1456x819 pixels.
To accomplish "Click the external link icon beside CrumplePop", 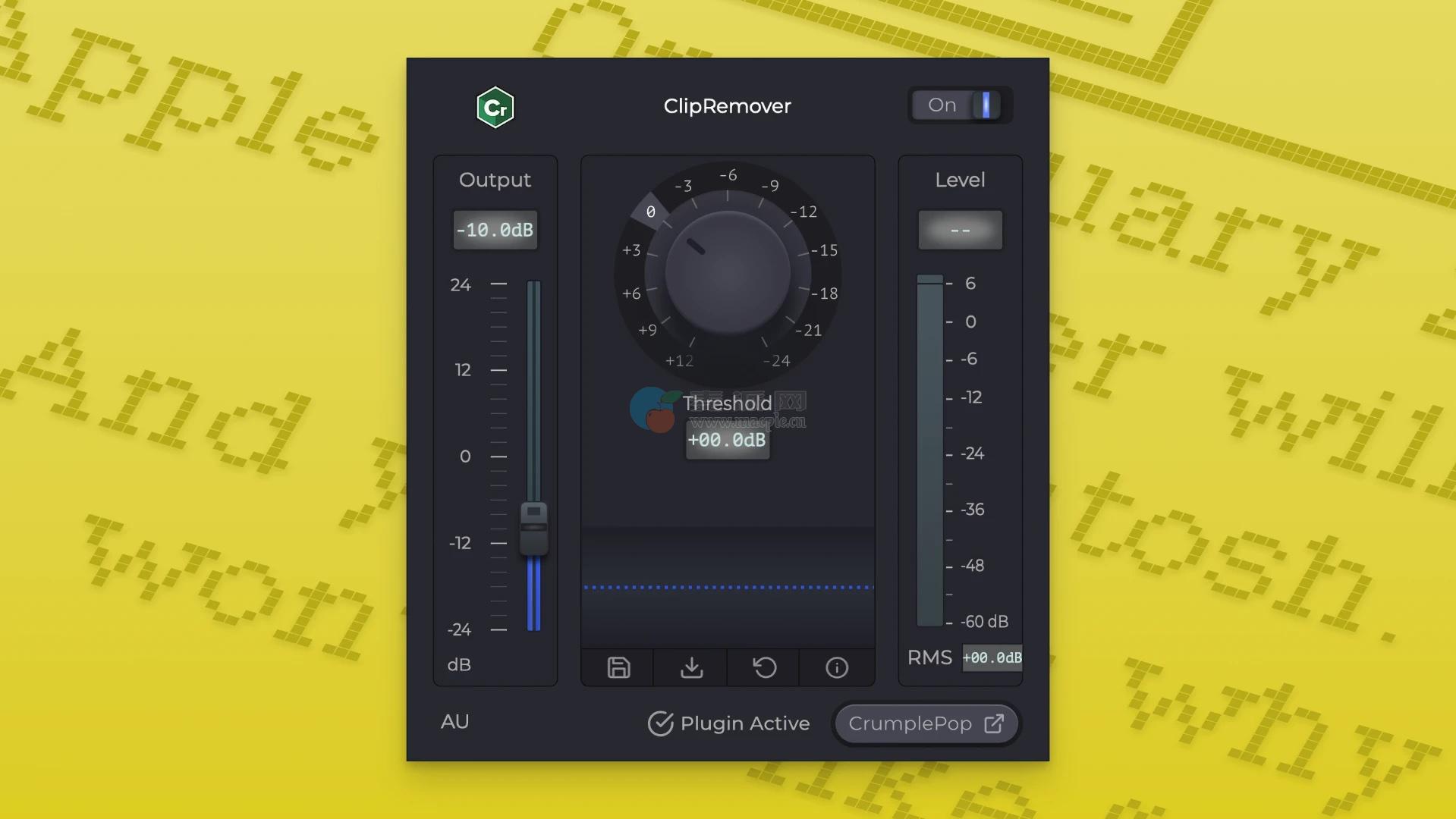I will [x=993, y=723].
